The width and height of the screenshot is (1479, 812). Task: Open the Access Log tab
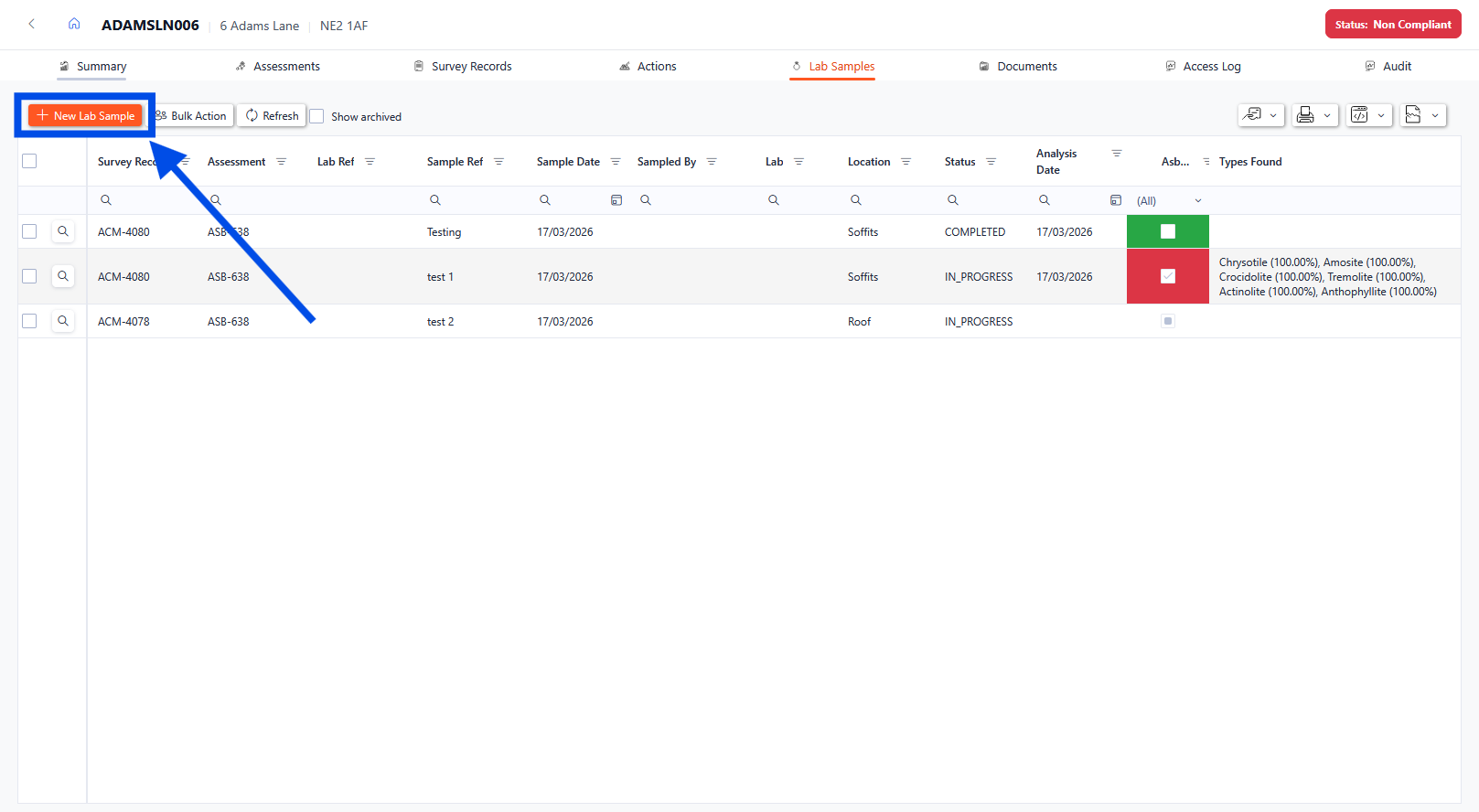(x=1203, y=67)
